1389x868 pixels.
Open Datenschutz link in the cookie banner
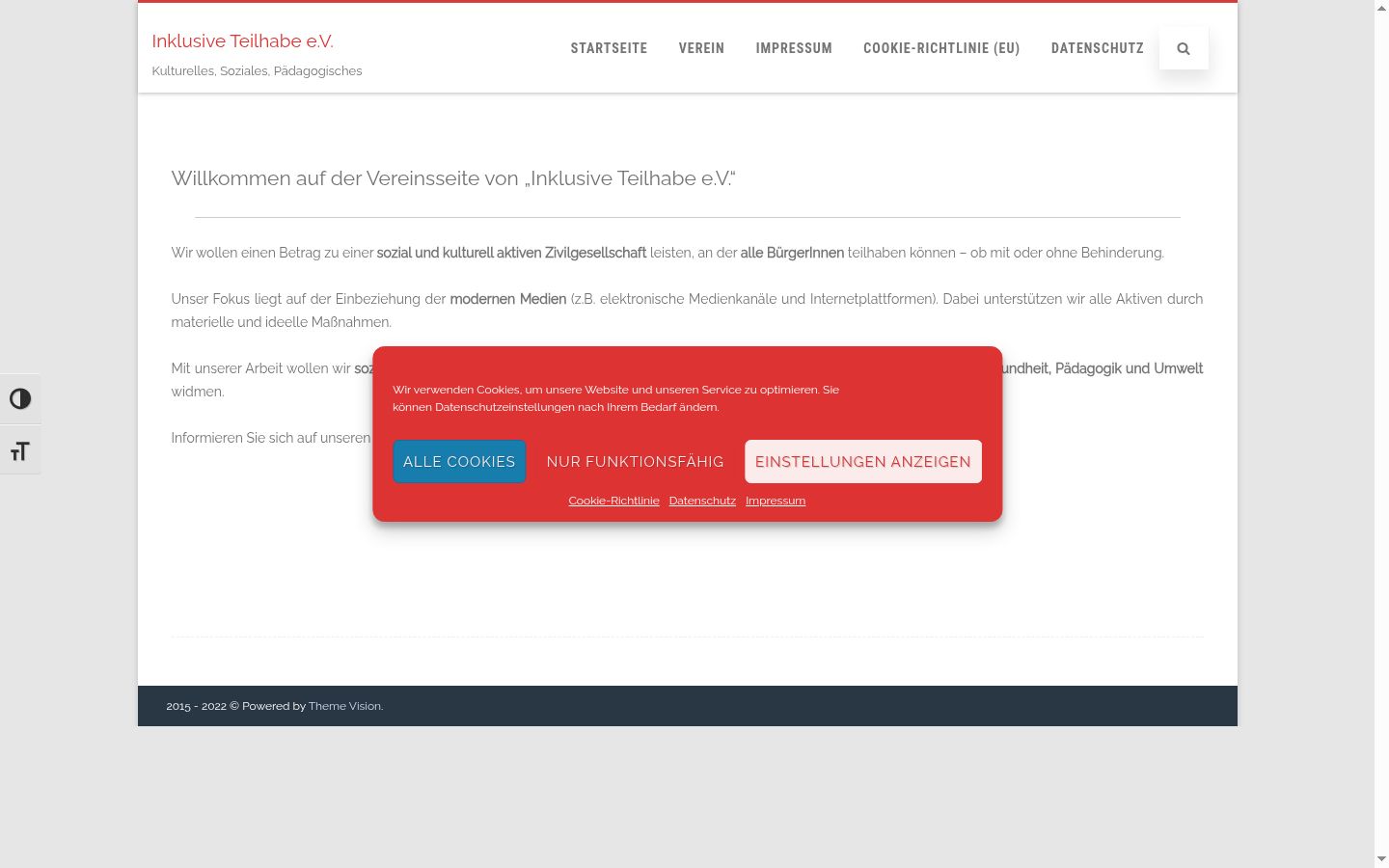point(702,501)
